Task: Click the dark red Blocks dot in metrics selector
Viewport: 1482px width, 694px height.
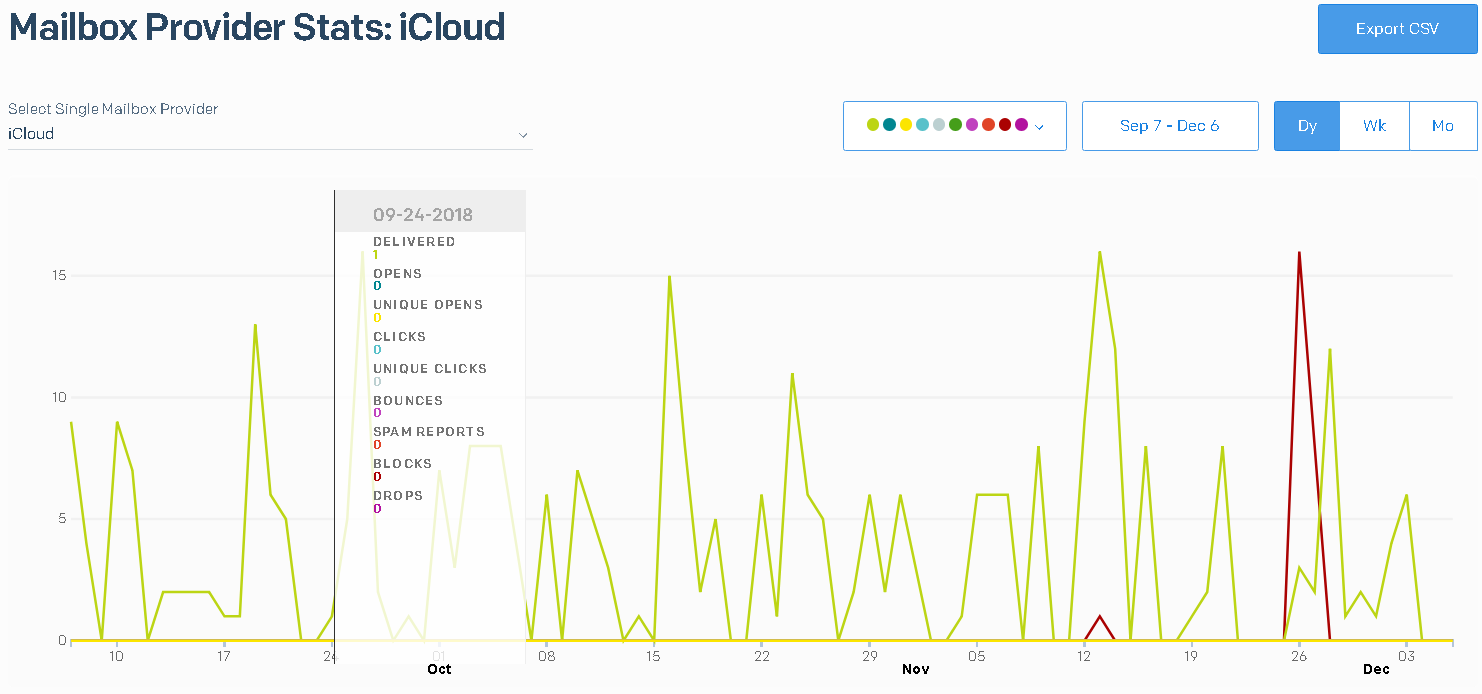Action: click(x=1005, y=125)
